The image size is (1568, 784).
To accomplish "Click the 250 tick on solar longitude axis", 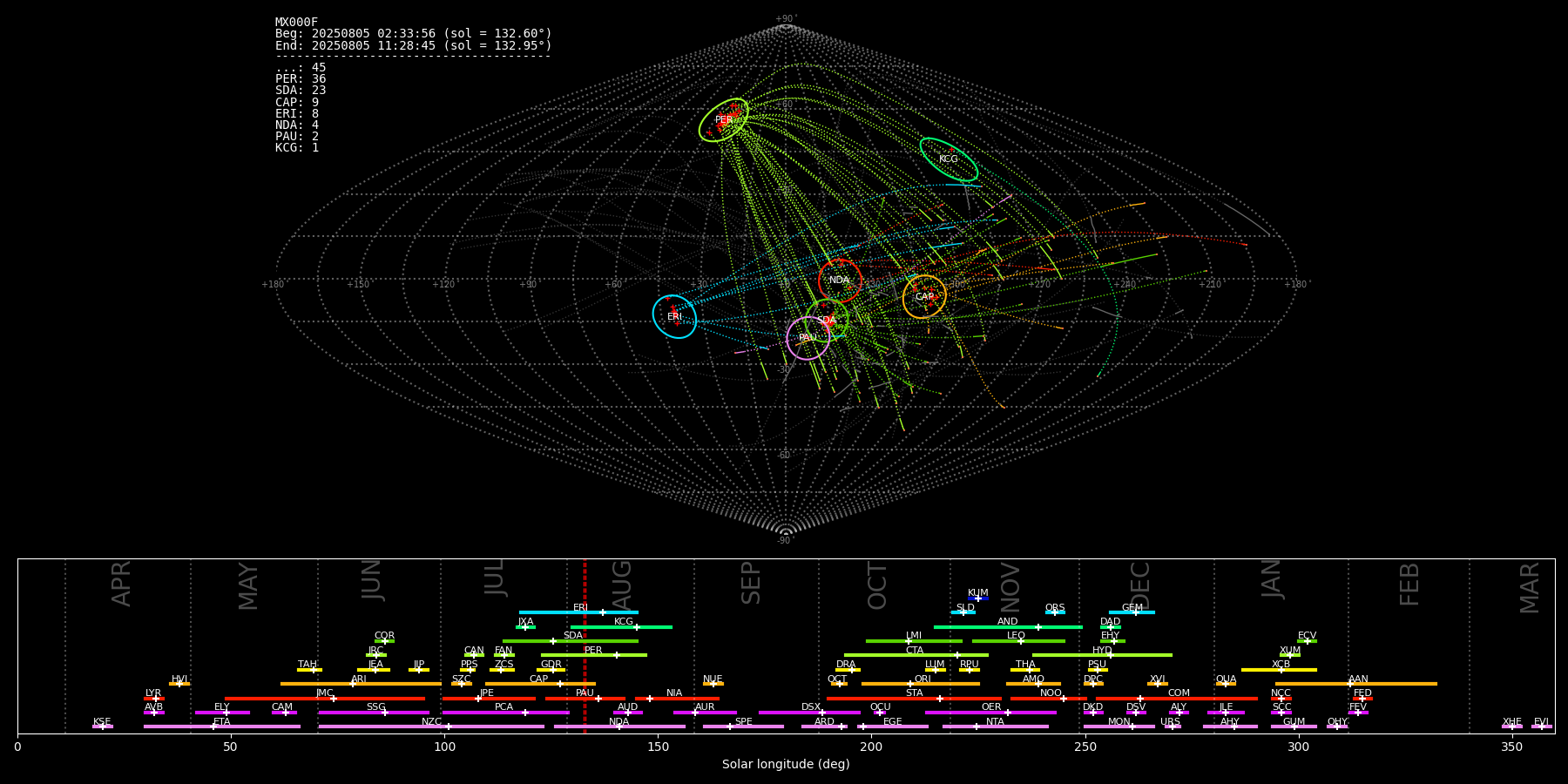I will pos(1085,747).
